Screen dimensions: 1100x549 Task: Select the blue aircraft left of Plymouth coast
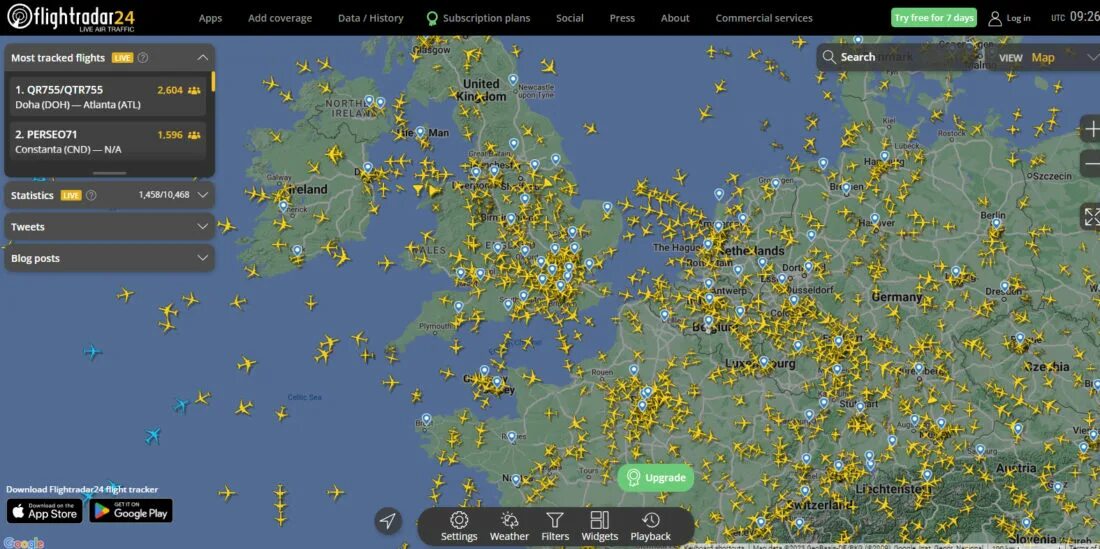[93, 351]
